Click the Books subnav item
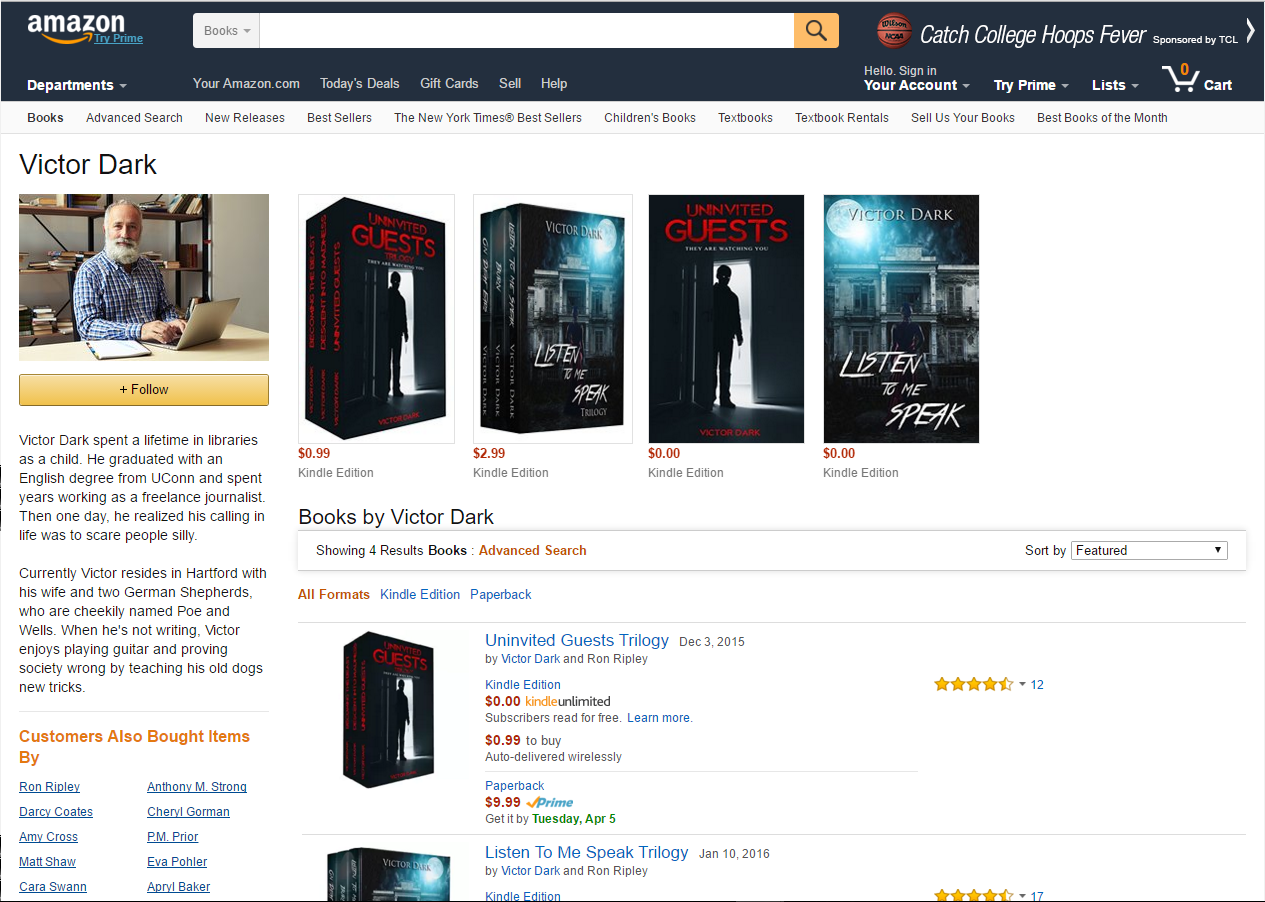 (45, 118)
